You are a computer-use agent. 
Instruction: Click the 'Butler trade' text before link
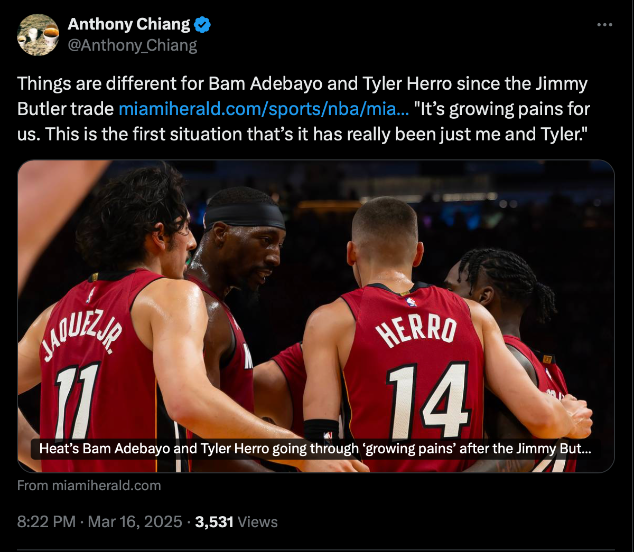tap(66, 109)
